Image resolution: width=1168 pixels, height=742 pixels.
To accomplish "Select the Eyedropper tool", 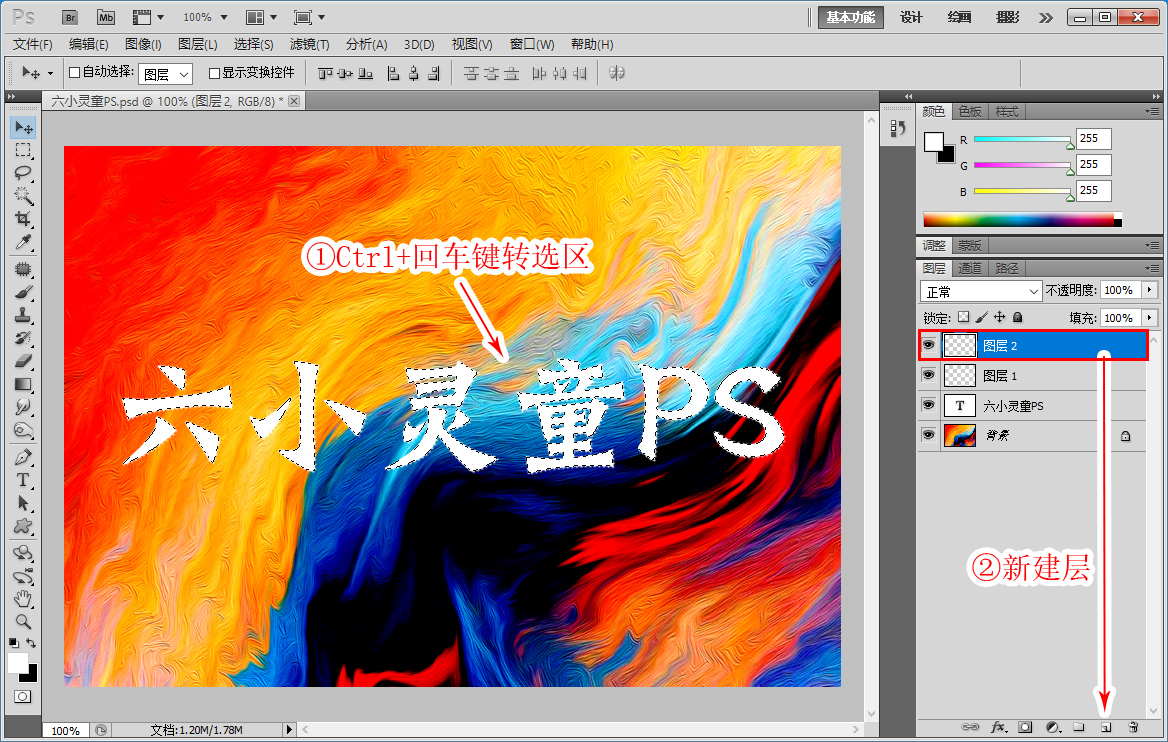I will click(23, 242).
